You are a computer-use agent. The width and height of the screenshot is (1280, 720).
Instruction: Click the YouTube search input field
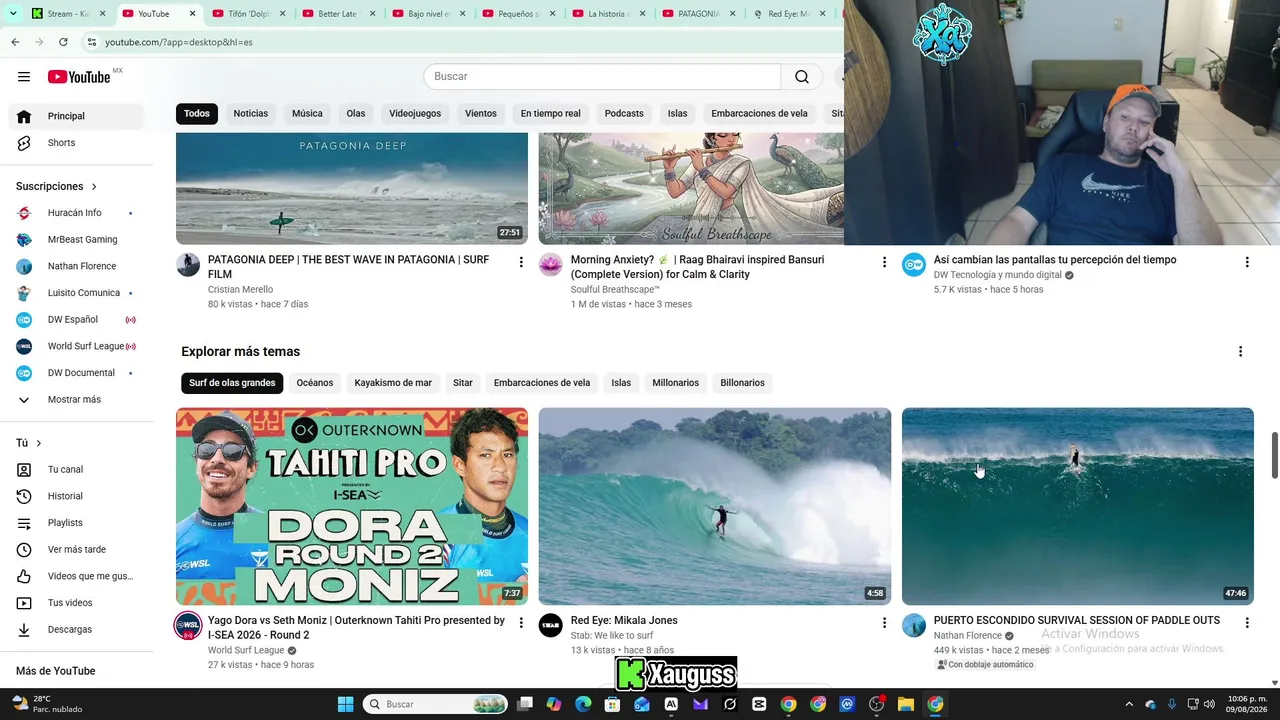(x=602, y=77)
